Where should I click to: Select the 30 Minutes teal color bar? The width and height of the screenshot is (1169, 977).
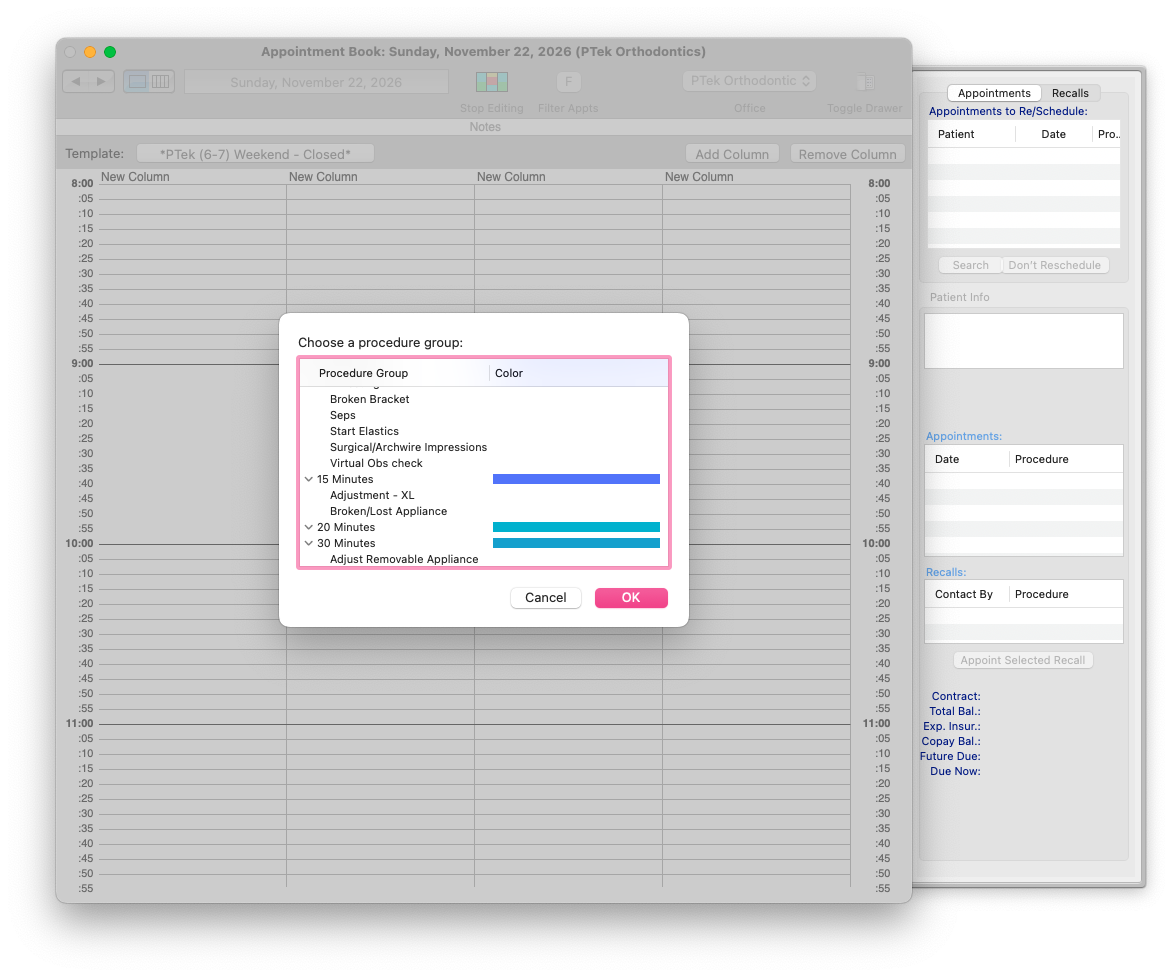[576, 543]
